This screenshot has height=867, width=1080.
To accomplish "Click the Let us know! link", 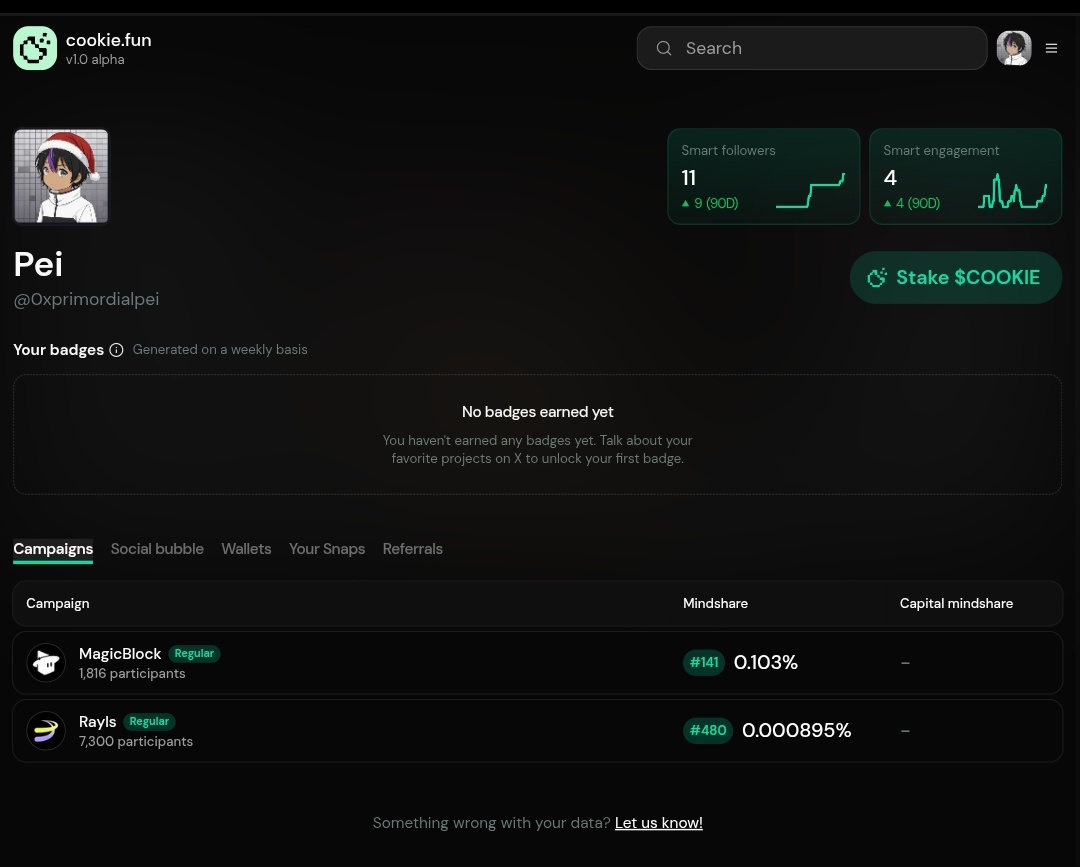I will click(658, 823).
